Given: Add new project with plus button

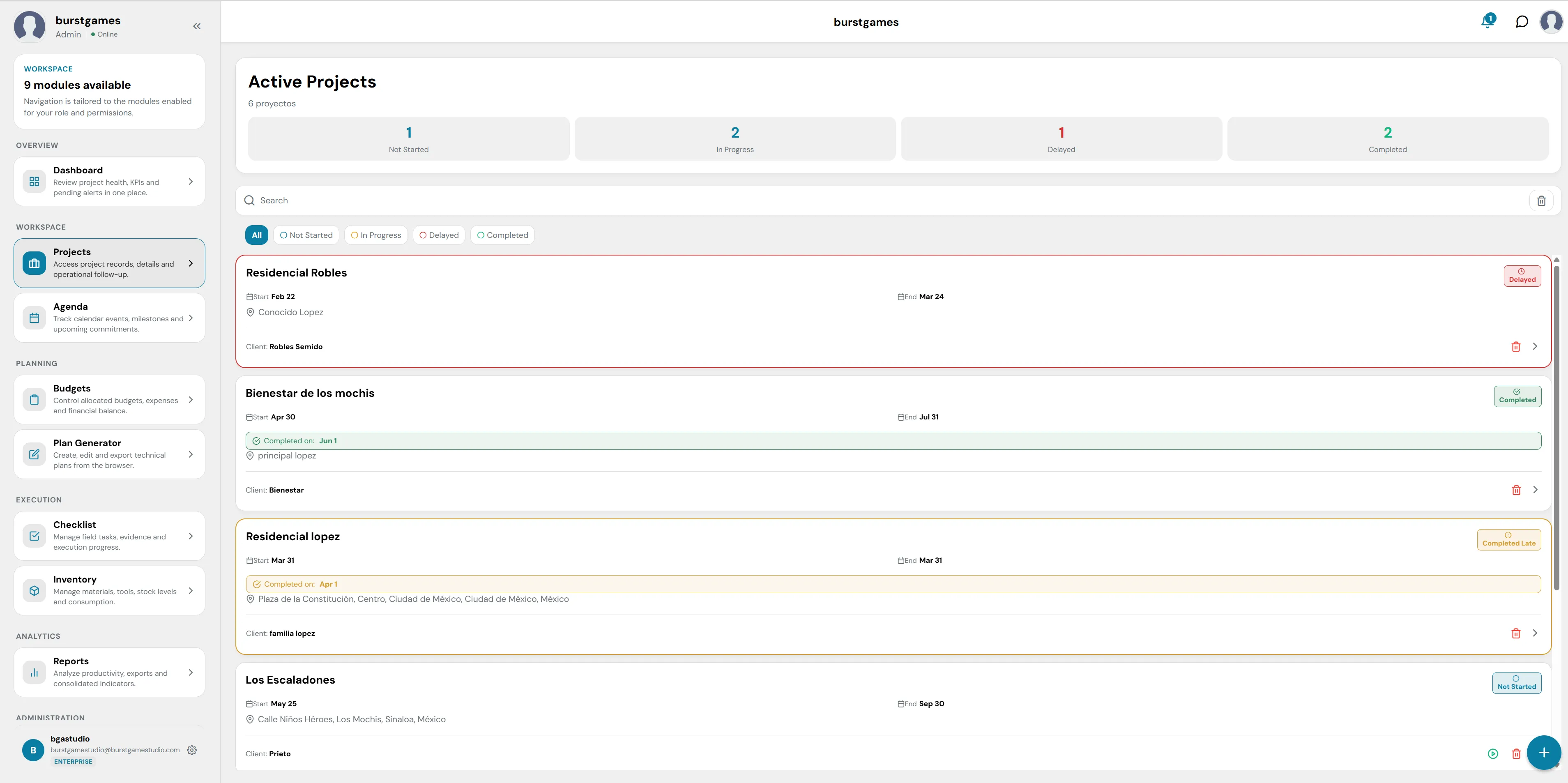Looking at the screenshot, I should click(x=1544, y=753).
